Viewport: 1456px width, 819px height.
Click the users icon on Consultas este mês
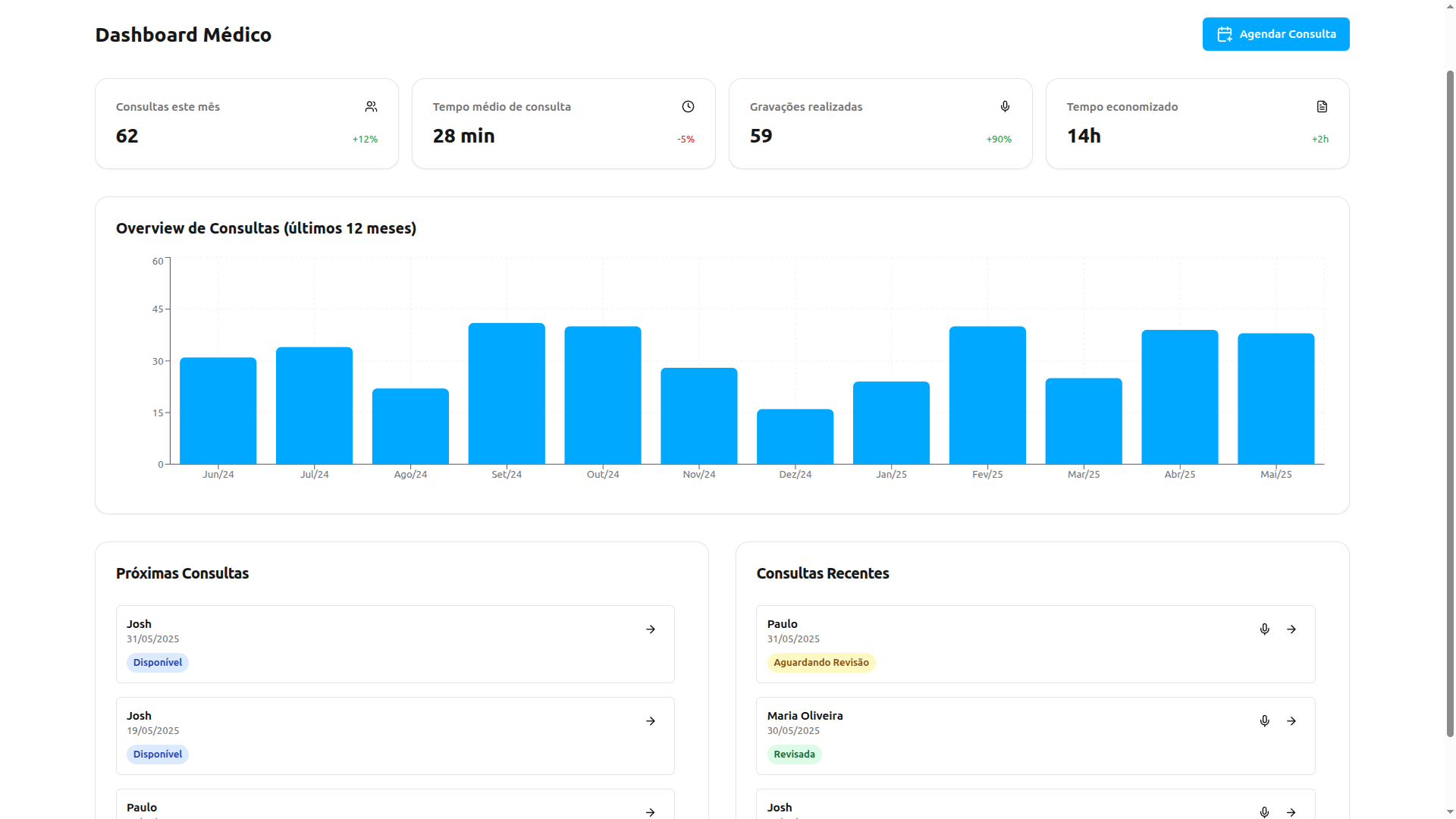tap(371, 107)
